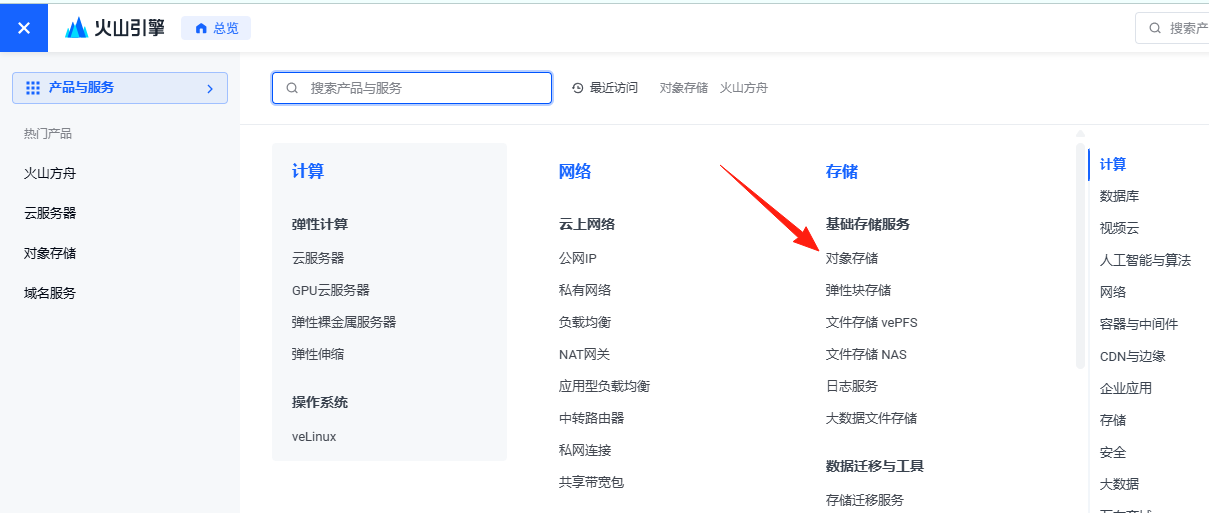Image resolution: width=1209 pixels, height=513 pixels.
Task: Open the recently visited 火山方舟 shortcut
Action: click(744, 88)
